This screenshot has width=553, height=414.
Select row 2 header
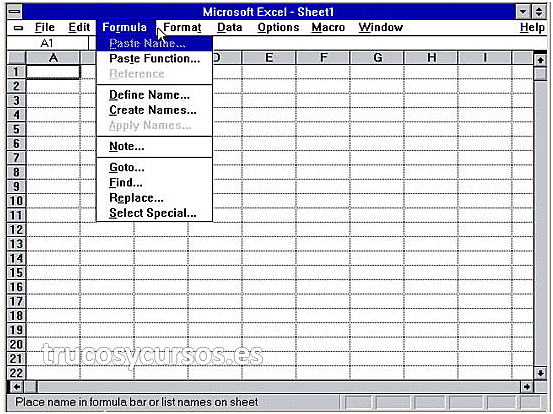click(16, 86)
